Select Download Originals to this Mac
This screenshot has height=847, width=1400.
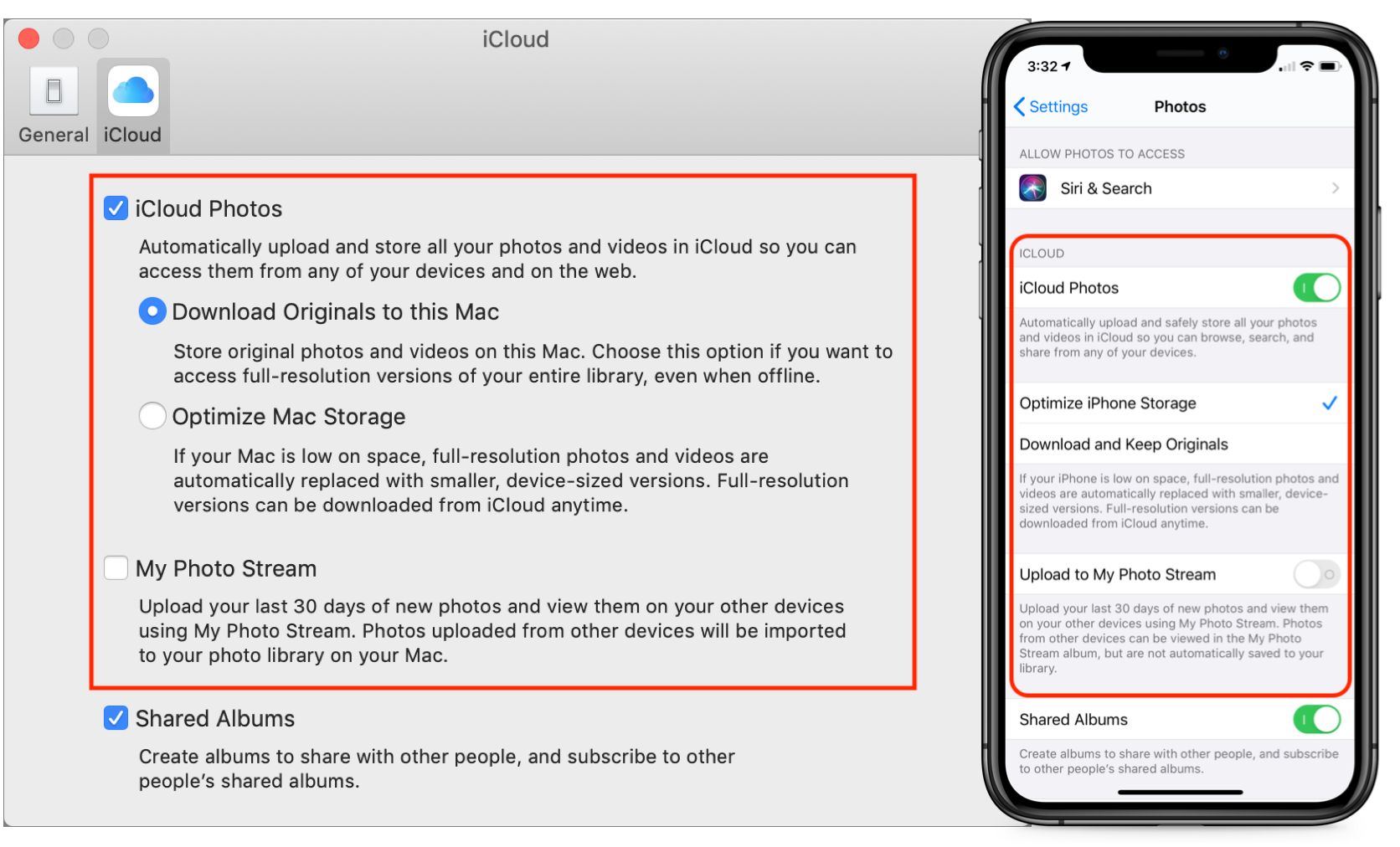[x=152, y=311]
